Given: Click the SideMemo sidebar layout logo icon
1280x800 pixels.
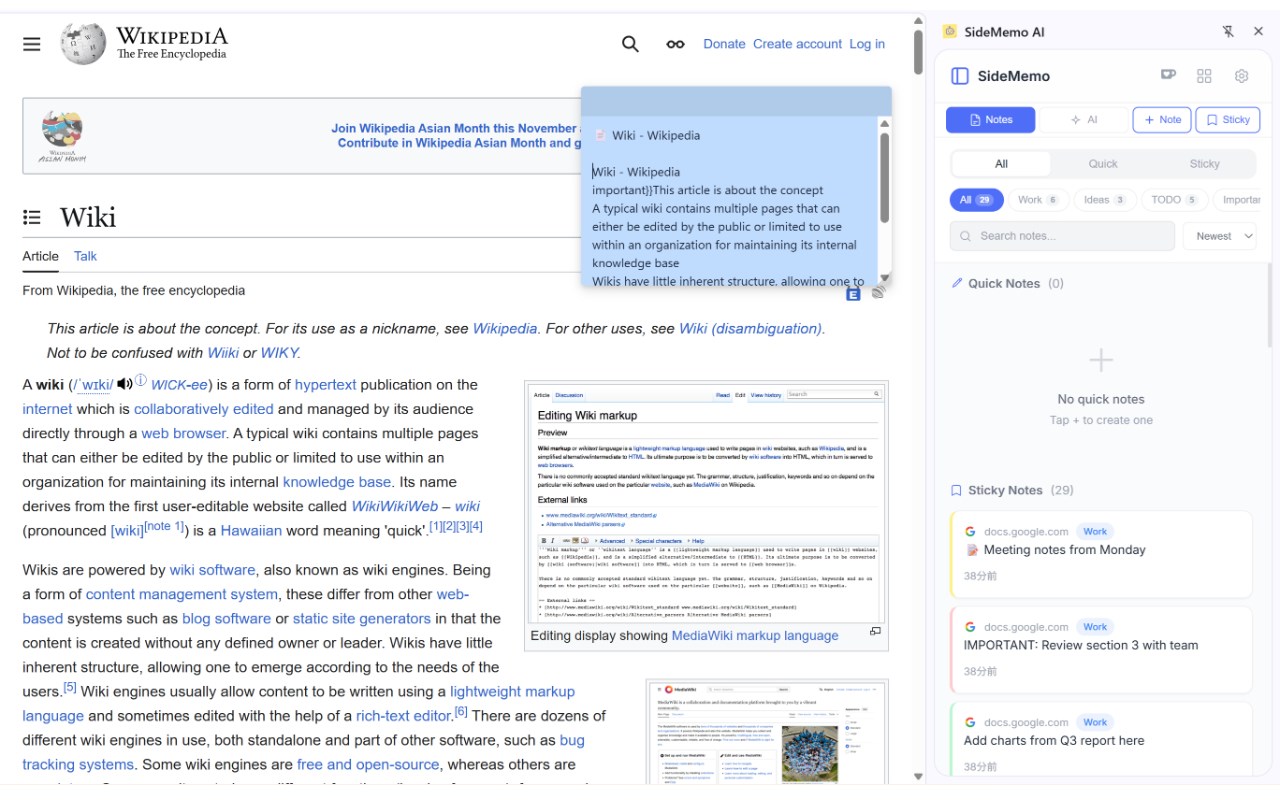Looking at the screenshot, I should [960, 76].
